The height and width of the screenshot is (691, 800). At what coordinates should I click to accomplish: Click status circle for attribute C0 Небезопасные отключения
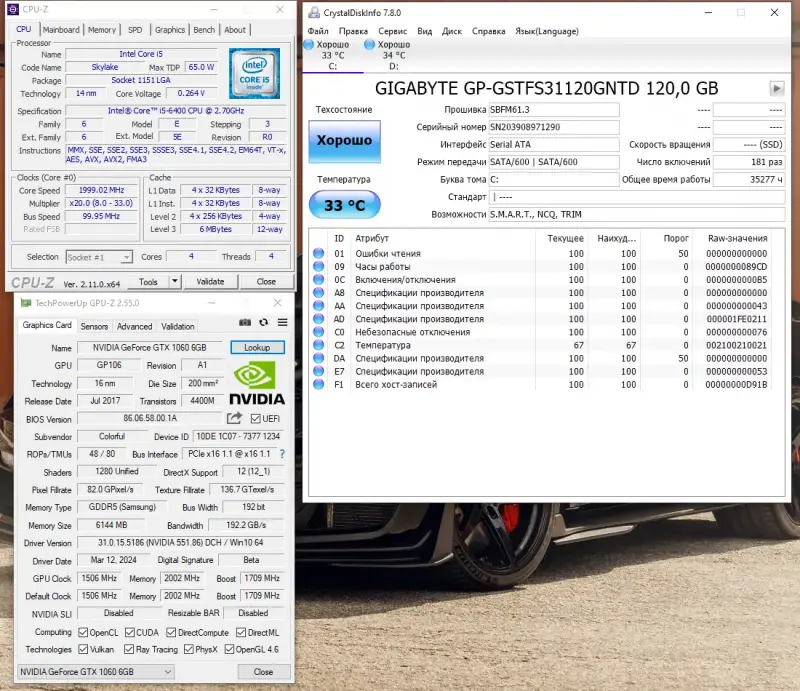click(318, 332)
